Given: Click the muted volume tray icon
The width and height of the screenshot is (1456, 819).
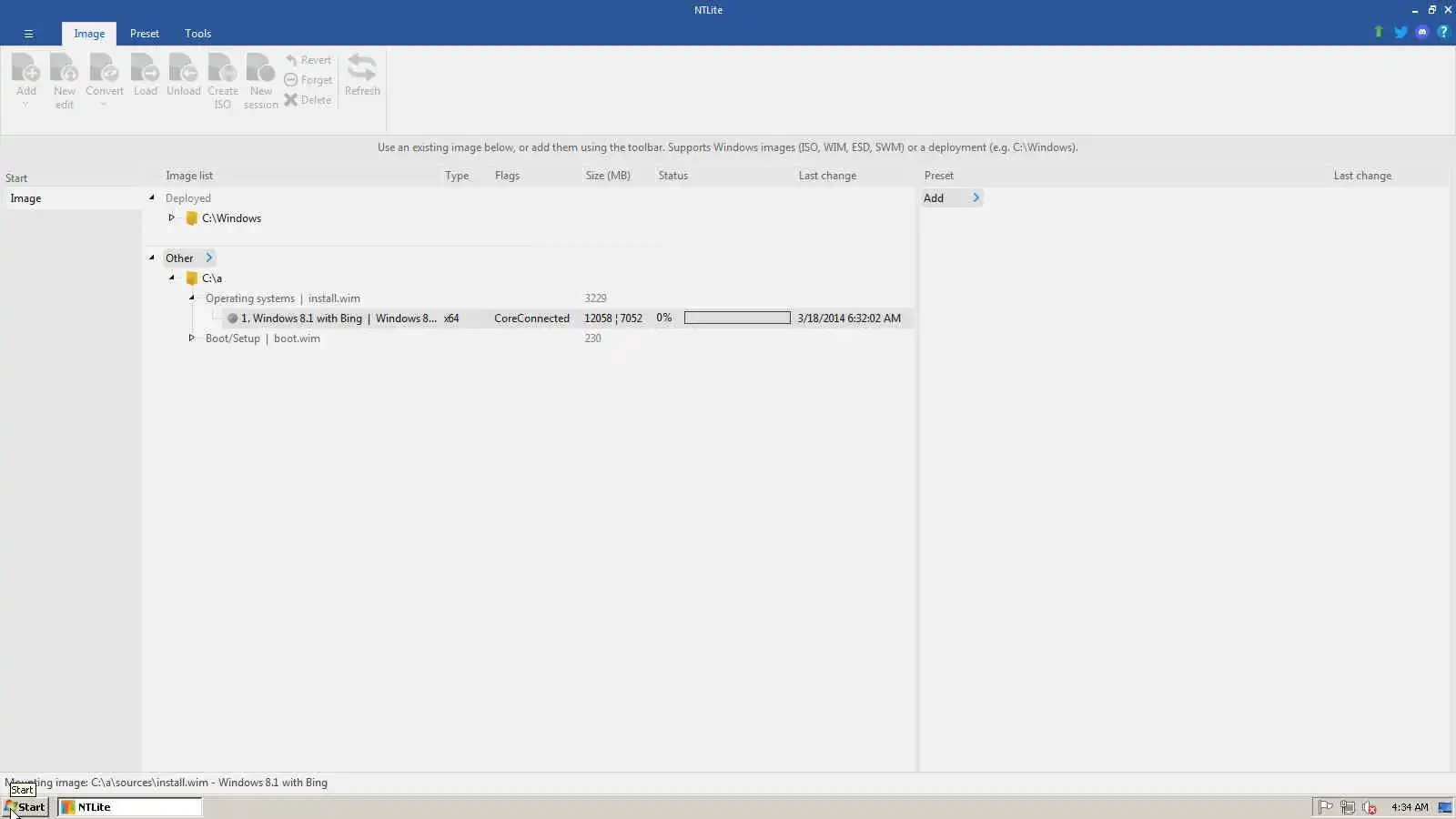Looking at the screenshot, I should (1370, 807).
